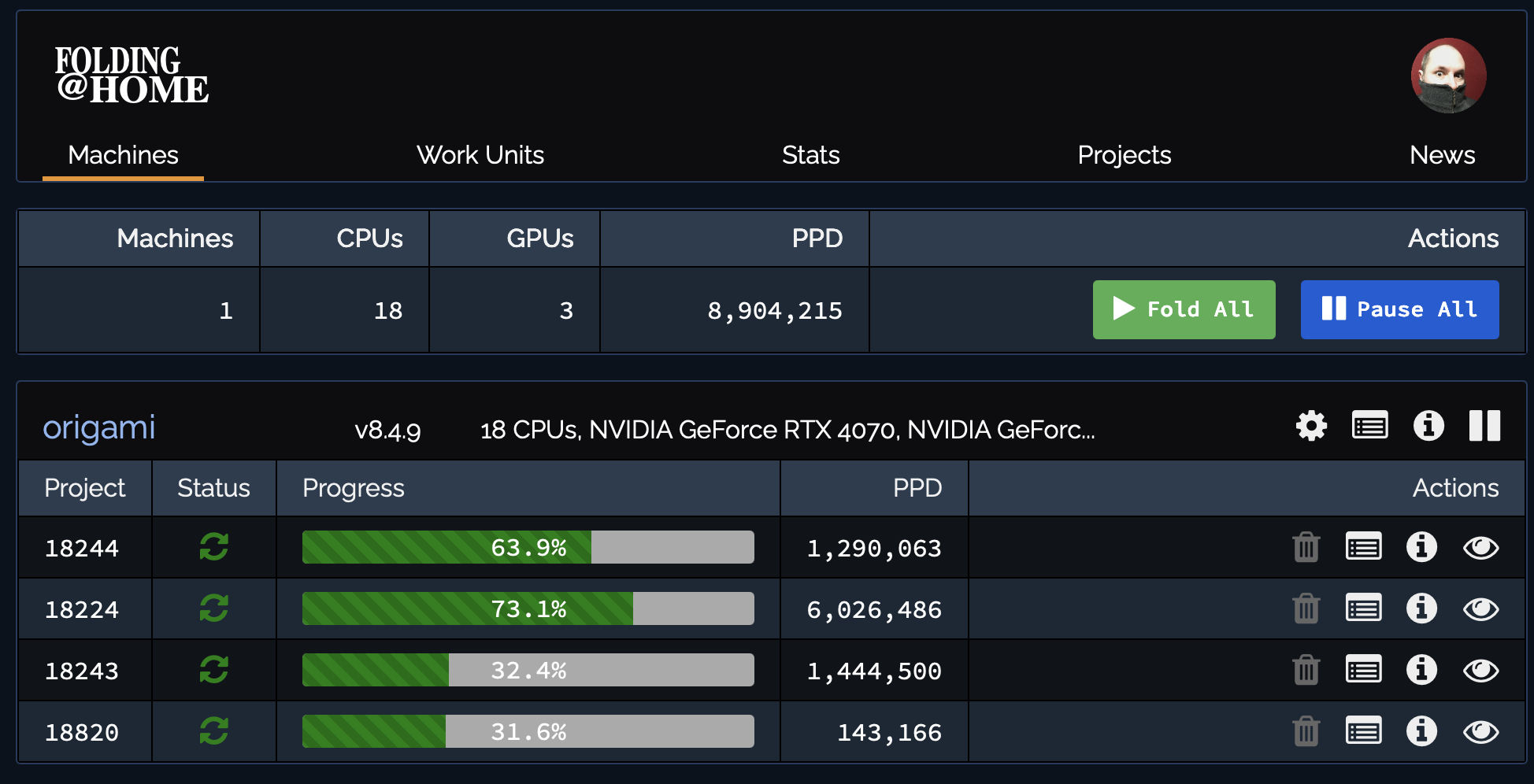This screenshot has height=784, width=1534.
Task: Show details info for project 18820
Action: tap(1421, 731)
